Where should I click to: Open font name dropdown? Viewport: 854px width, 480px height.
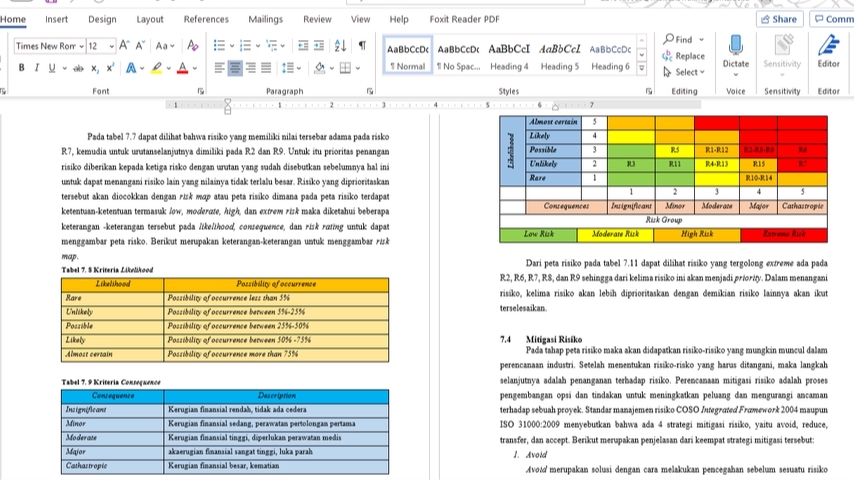tap(81, 46)
